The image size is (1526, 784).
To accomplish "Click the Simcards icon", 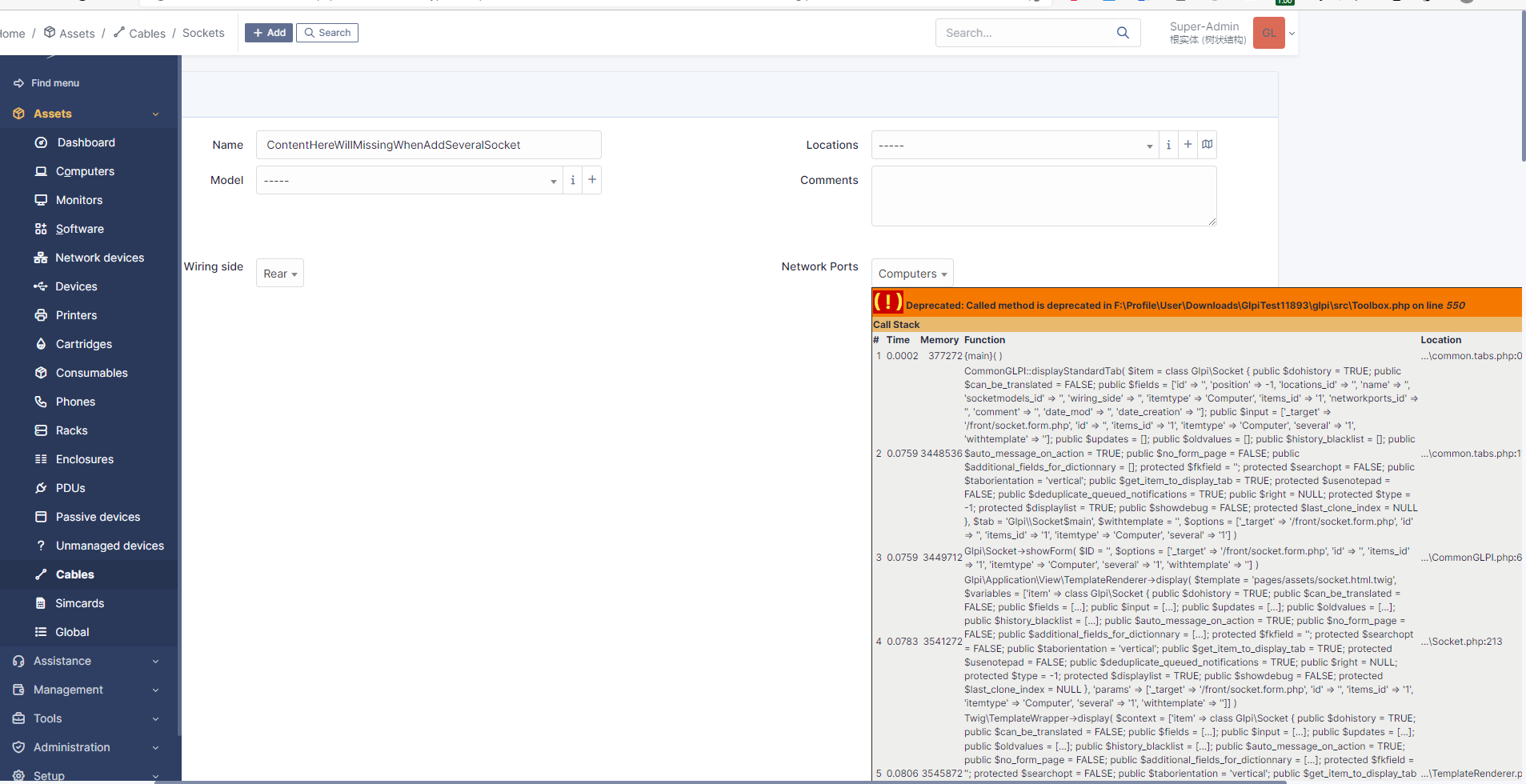I will 41,603.
